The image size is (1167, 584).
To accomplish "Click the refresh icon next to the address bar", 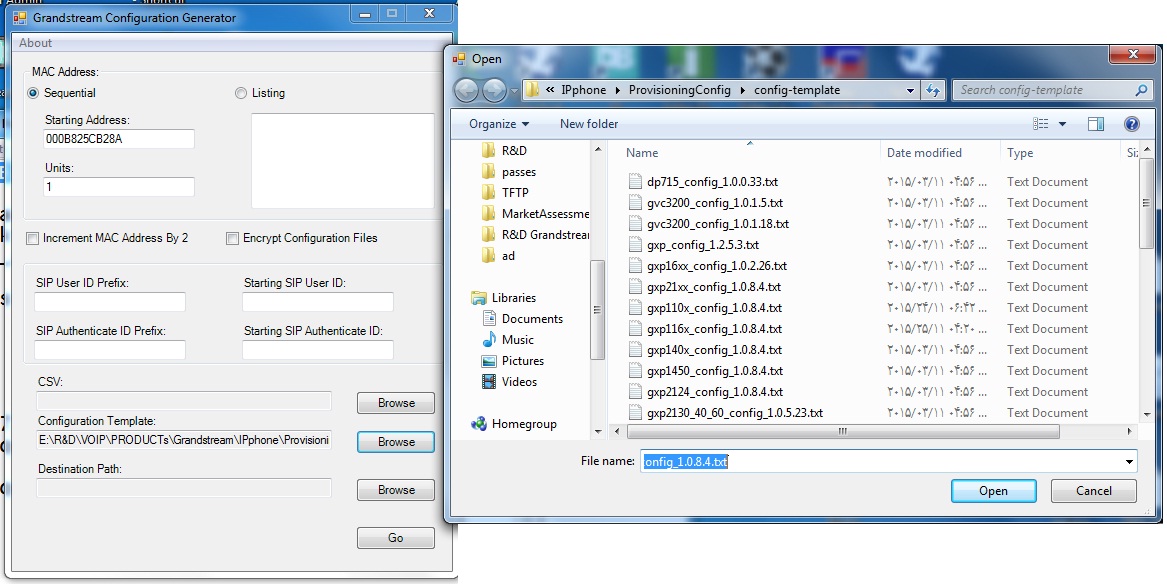I will click(933, 90).
